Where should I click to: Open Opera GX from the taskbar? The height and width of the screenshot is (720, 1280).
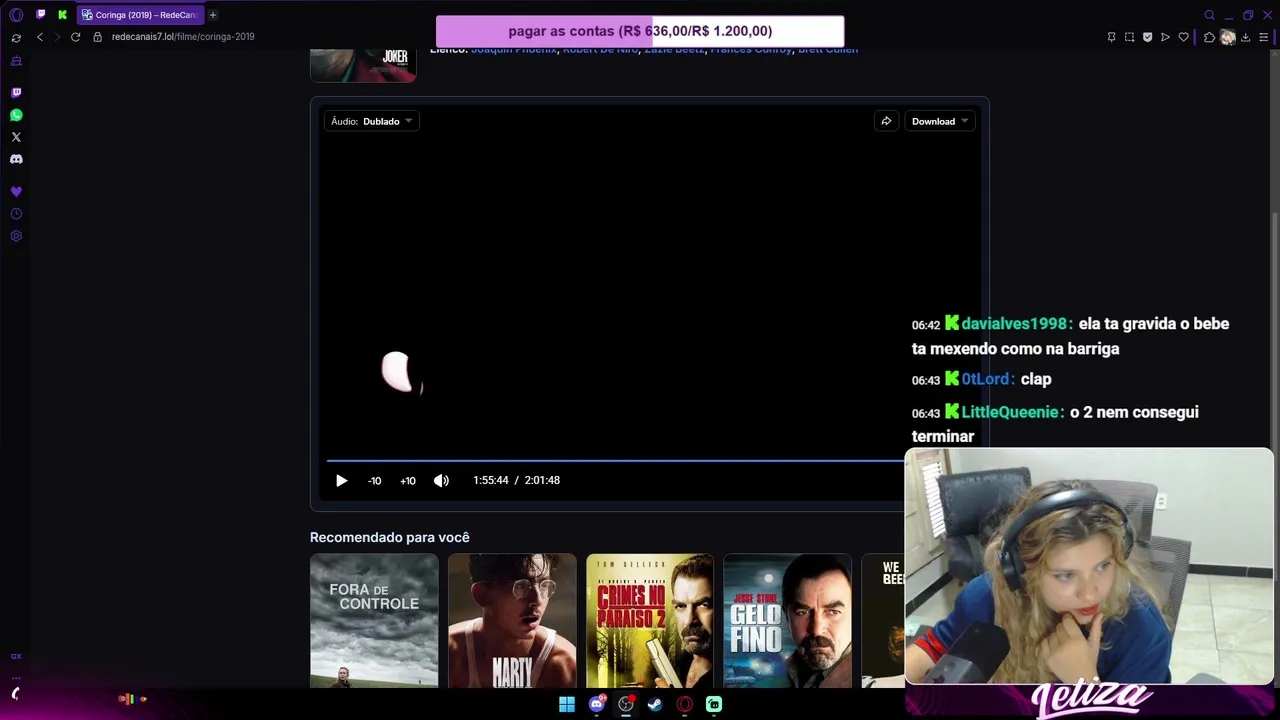[685, 705]
